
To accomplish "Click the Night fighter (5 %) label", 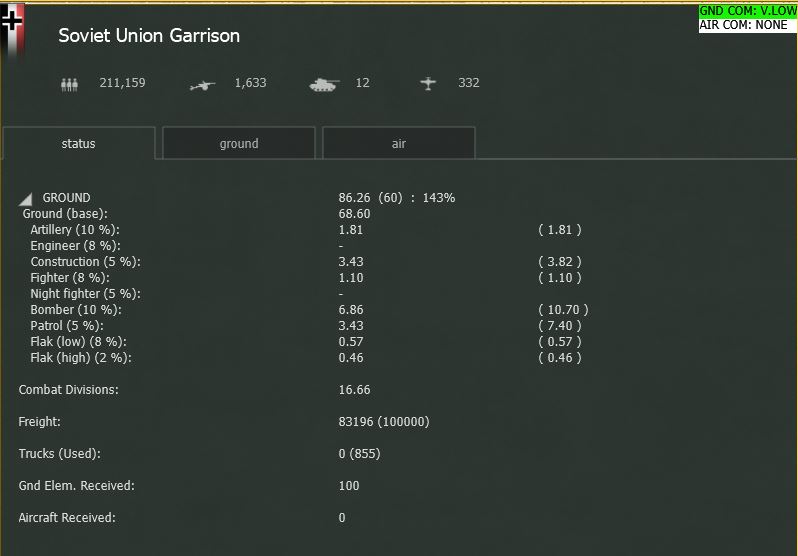I will click(x=86, y=294).
